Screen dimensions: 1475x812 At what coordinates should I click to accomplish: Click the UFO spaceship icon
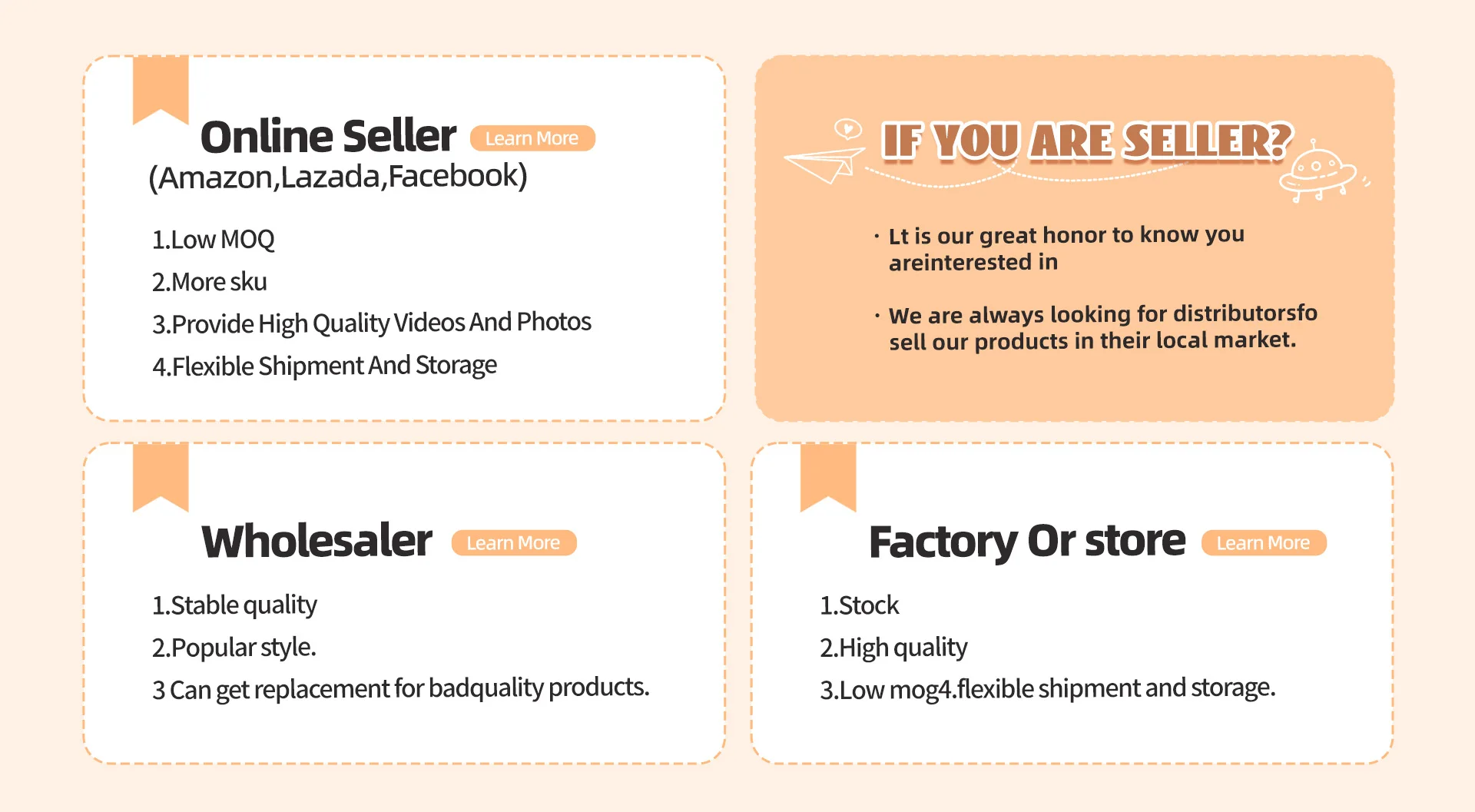click(1317, 172)
